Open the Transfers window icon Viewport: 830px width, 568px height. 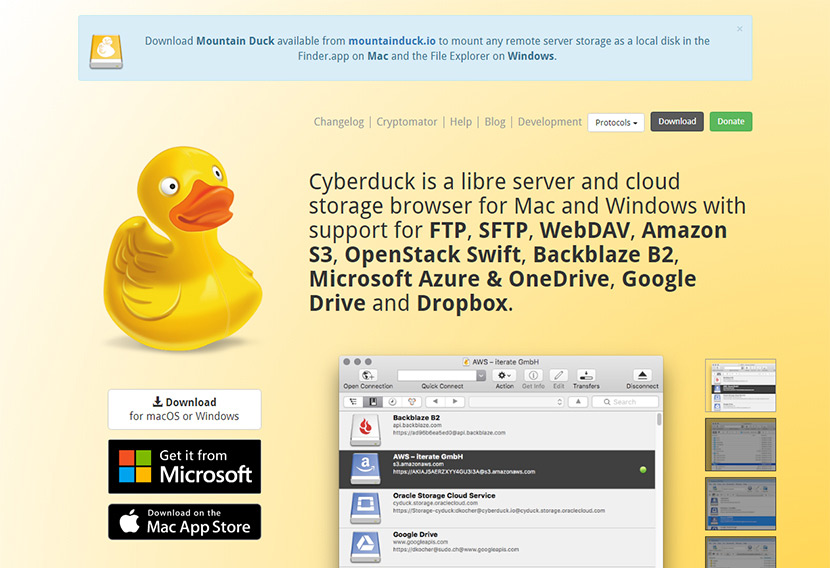(586, 375)
